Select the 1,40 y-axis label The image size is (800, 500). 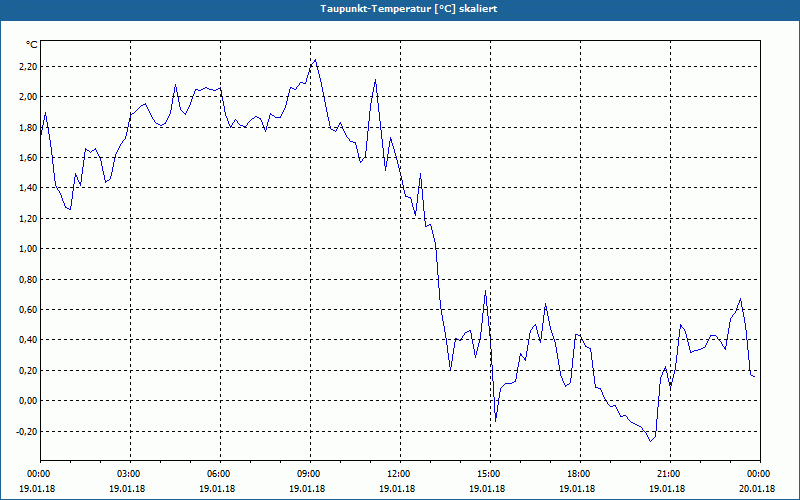pyautogui.click(x=28, y=188)
